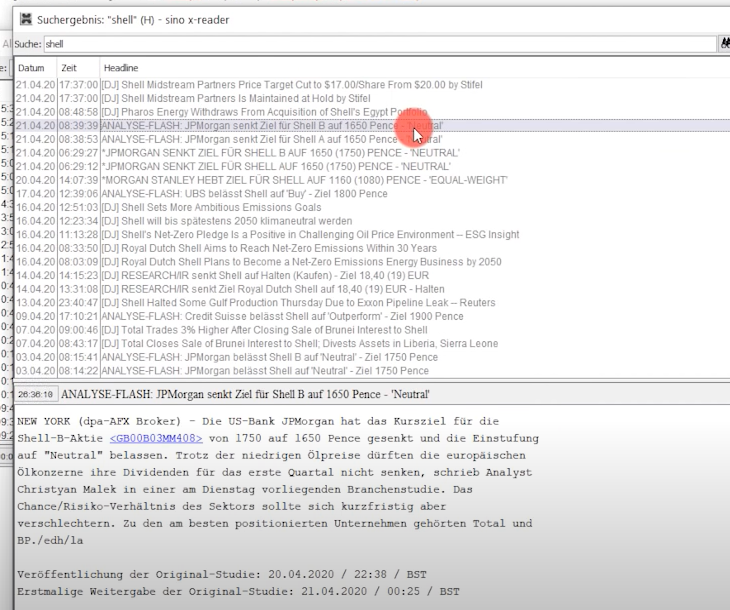Select 'Royal Dutch Shell Aims to Reach Net-Zero' row
The height and width of the screenshot is (610, 730).
(x=372, y=248)
